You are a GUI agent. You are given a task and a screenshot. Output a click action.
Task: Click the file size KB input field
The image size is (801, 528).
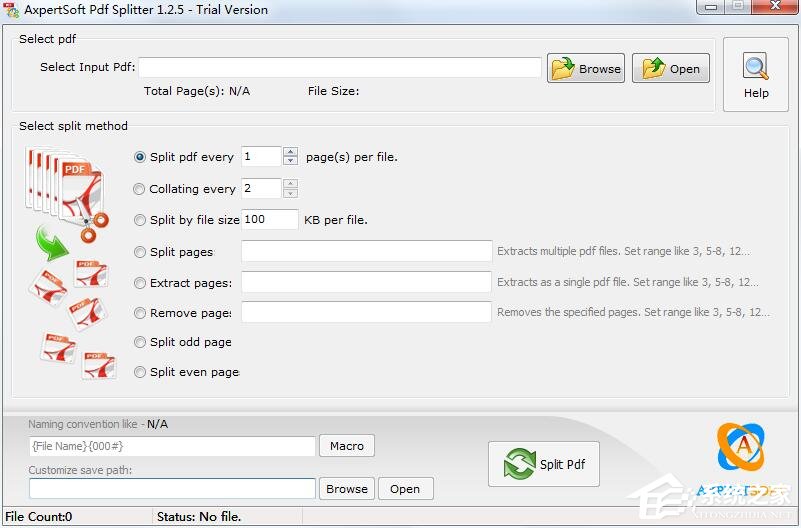click(269, 220)
